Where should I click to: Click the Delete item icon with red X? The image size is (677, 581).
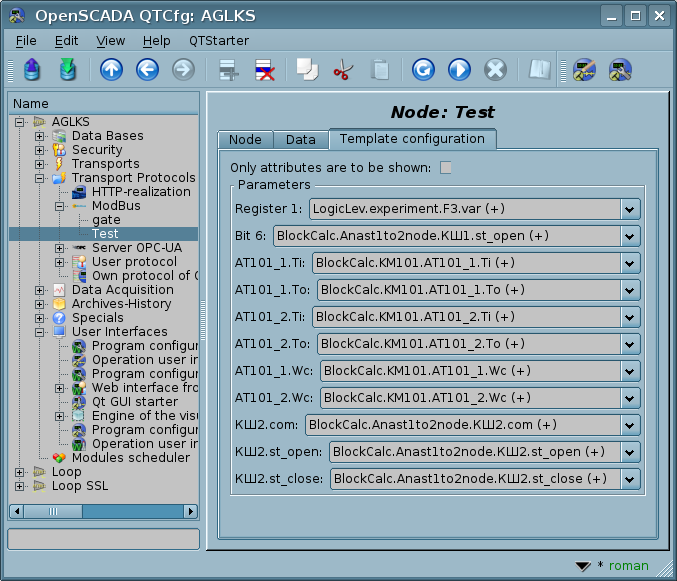click(x=265, y=70)
